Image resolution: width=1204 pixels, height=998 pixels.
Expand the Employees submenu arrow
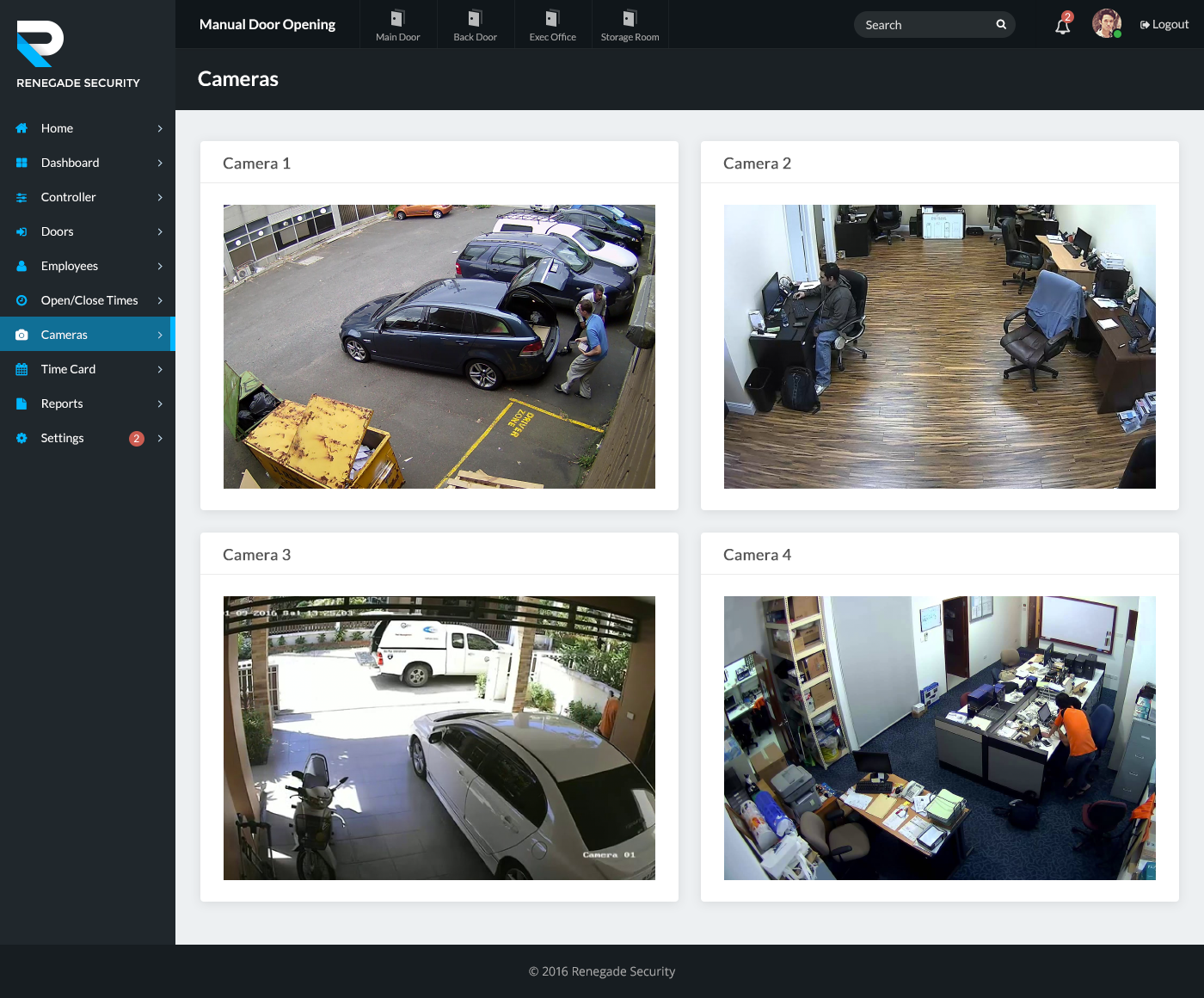tap(160, 266)
